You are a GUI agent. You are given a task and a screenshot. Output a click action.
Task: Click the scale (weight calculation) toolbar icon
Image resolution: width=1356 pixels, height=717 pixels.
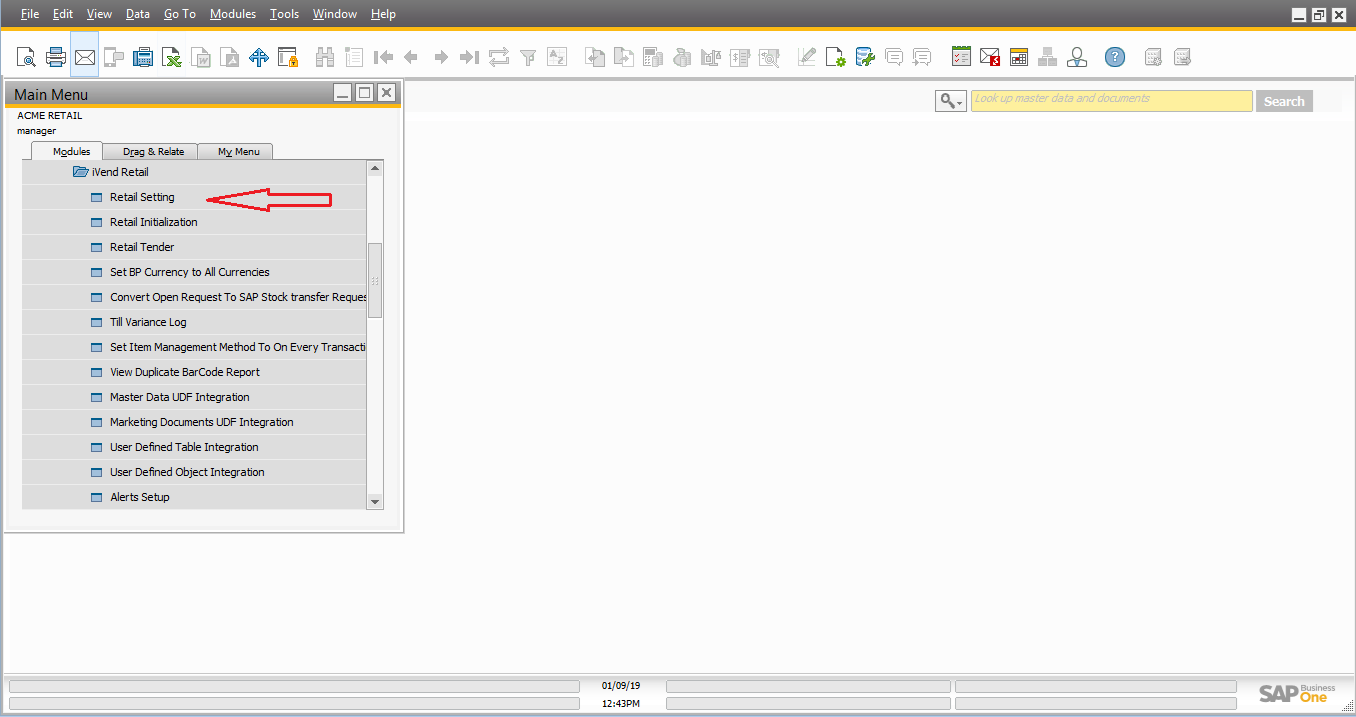(711, 57)
